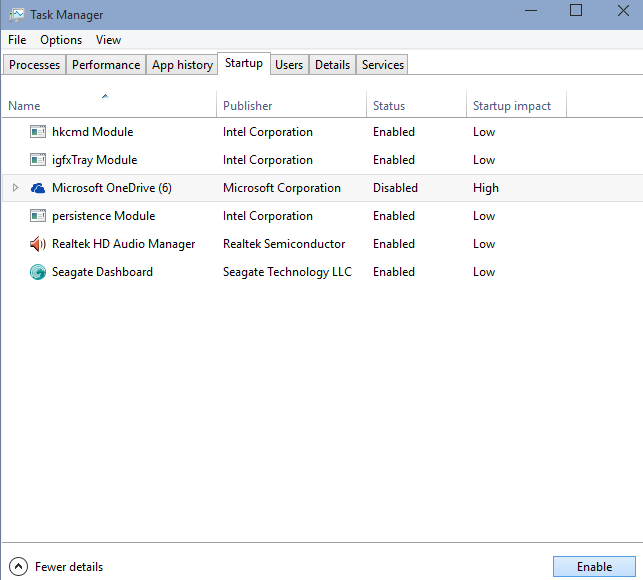Viewport: 643px width, 580px height.
Task: Click the igfxTray Module icon
Action: (38, 160)
